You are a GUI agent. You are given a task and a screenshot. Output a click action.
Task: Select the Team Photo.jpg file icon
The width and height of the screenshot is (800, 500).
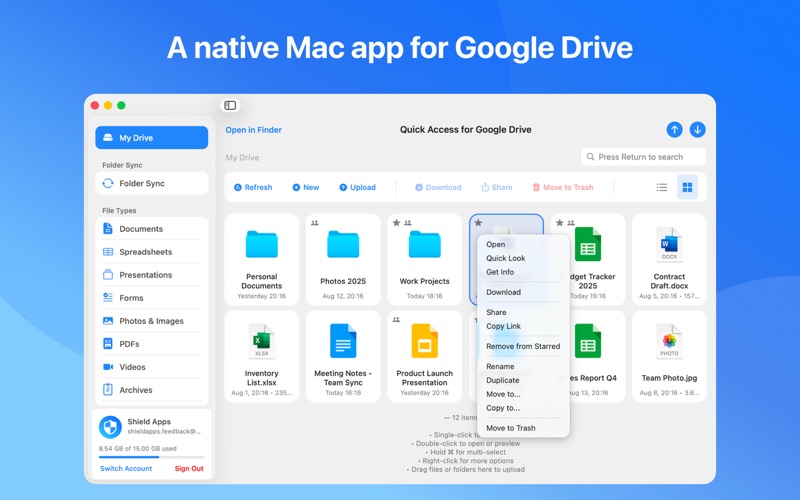(669, 341)
